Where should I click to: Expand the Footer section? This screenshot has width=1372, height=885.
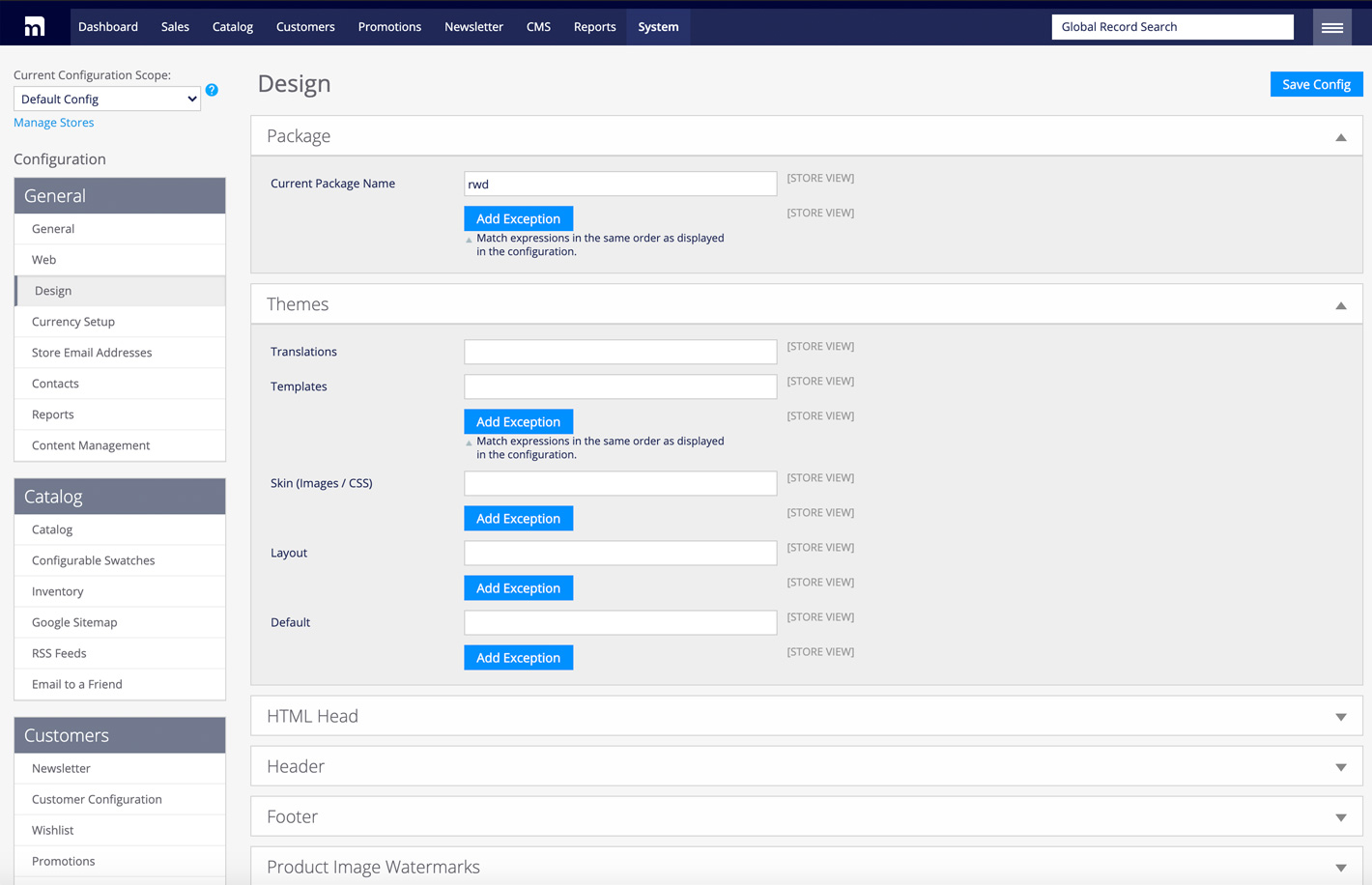pyautogui.click(x=1340, y=816)
